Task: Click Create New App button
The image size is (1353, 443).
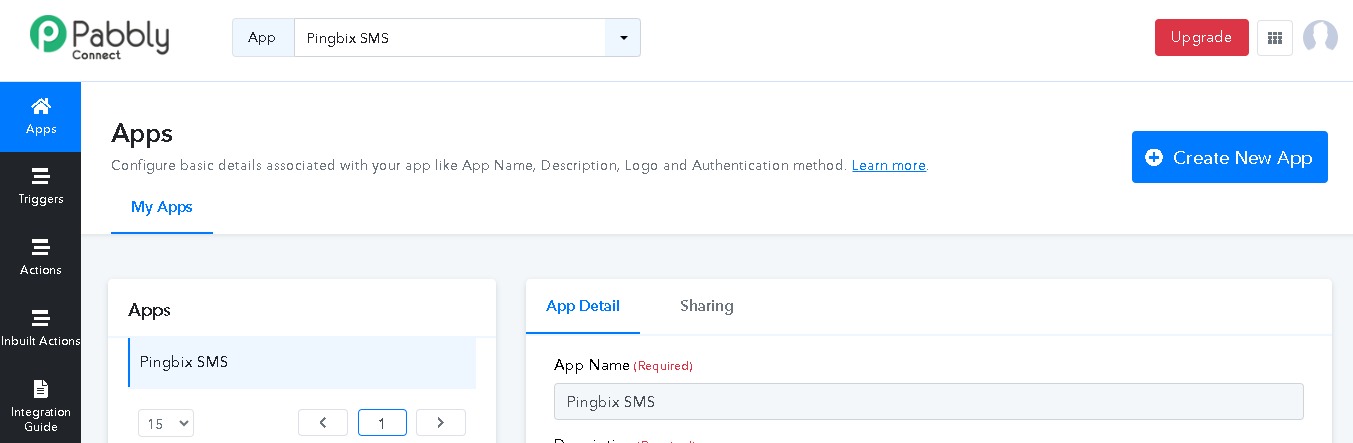Action: (x=1230, y=157)
